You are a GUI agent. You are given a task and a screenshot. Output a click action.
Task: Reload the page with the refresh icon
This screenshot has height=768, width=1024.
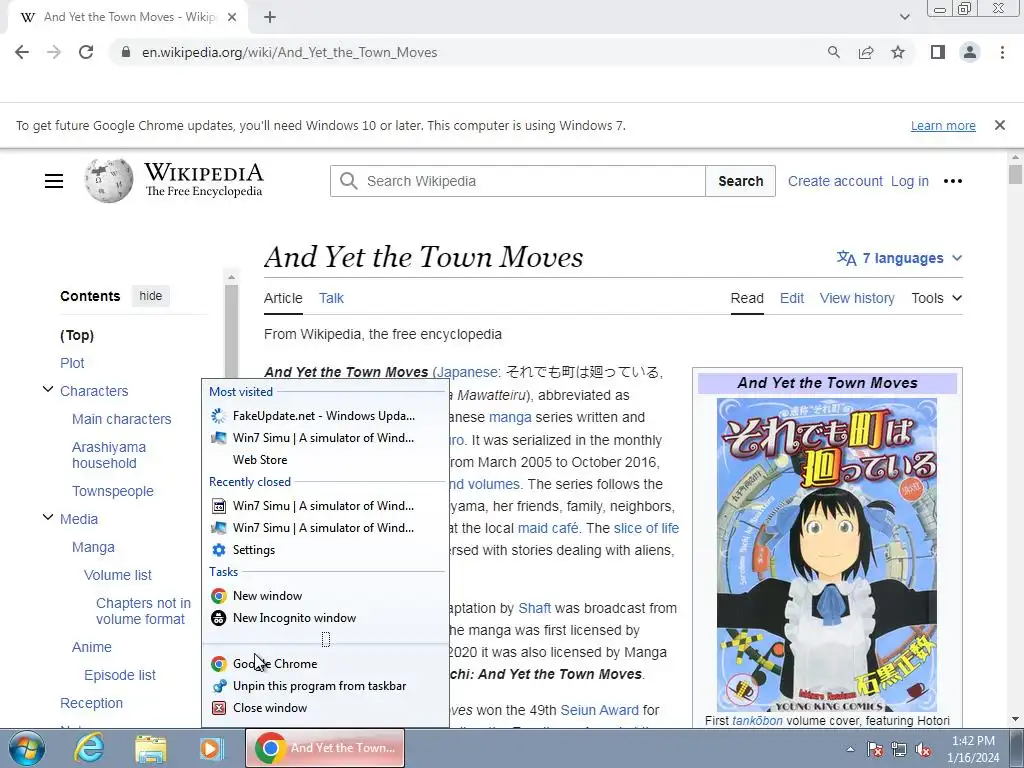tap(86, 52)
